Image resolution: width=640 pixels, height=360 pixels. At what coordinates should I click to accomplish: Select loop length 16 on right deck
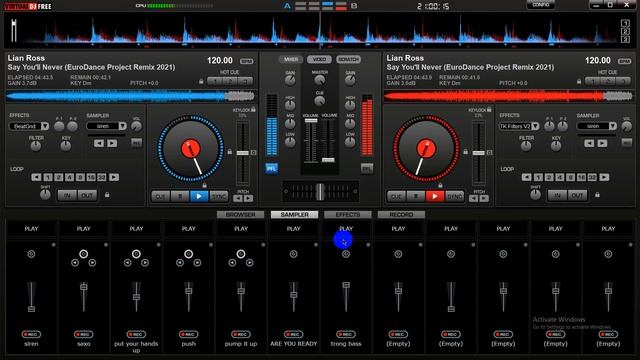coord(581,177)
